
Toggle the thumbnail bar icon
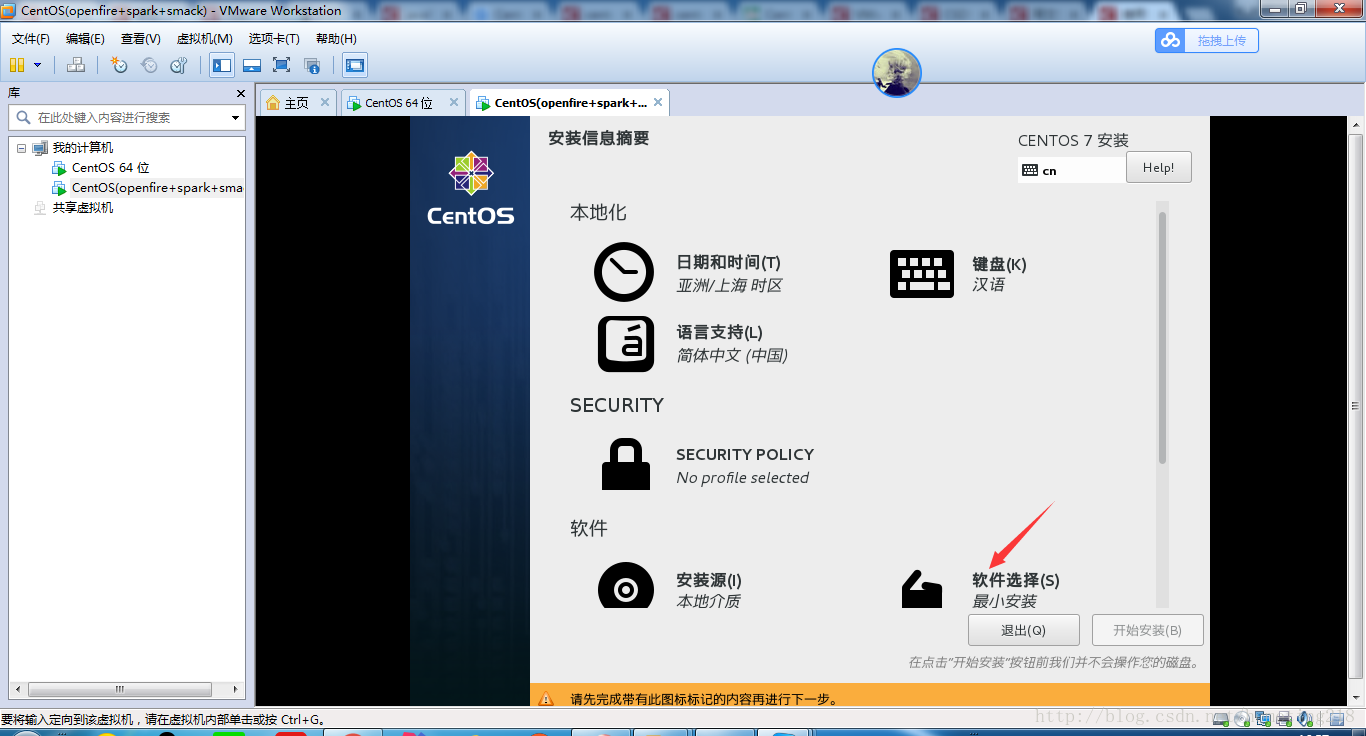point(252,65)
